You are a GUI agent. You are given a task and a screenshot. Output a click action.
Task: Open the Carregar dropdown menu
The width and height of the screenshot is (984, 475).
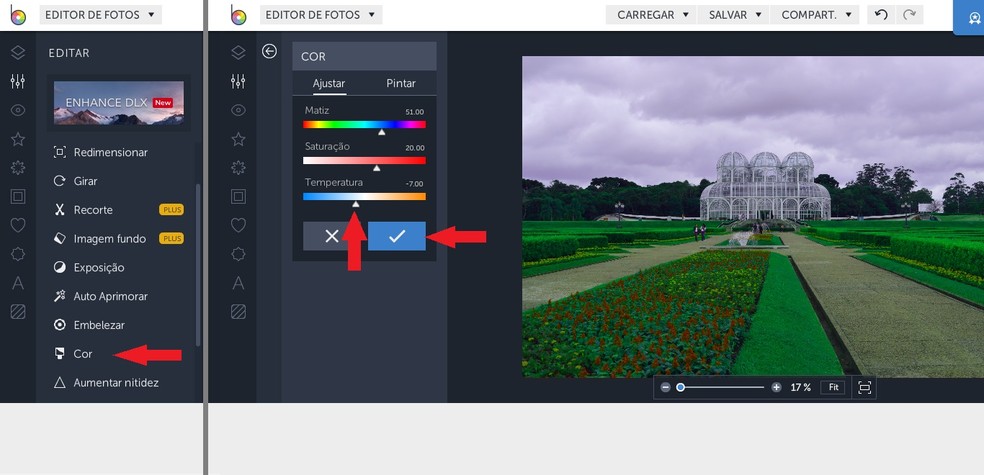coord(651,14)
